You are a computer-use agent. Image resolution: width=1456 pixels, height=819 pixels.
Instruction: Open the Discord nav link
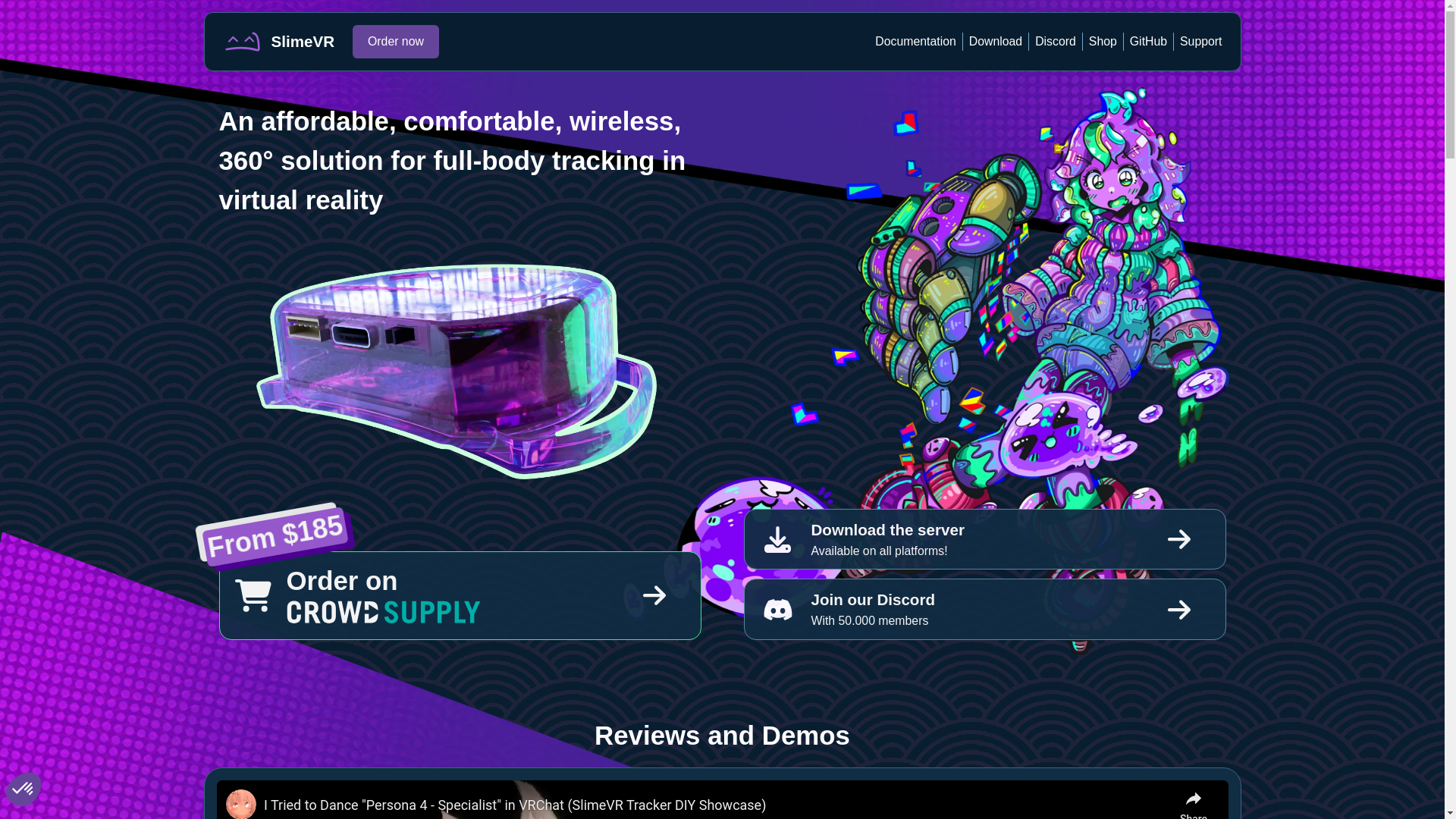pyautogui.click(x=1056, y=42)
